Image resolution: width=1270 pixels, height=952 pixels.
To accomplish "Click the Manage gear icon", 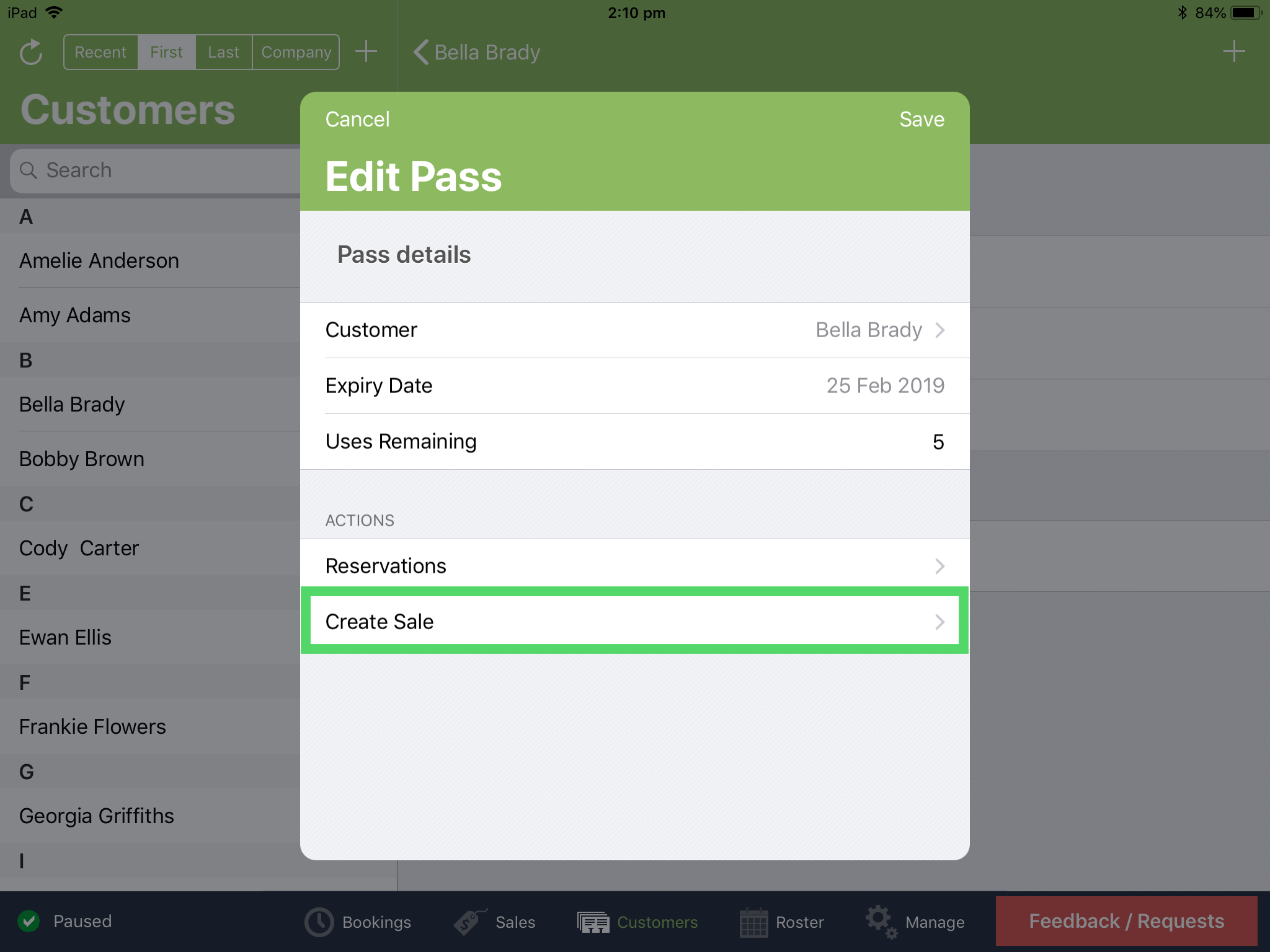I will pos(880,922).
